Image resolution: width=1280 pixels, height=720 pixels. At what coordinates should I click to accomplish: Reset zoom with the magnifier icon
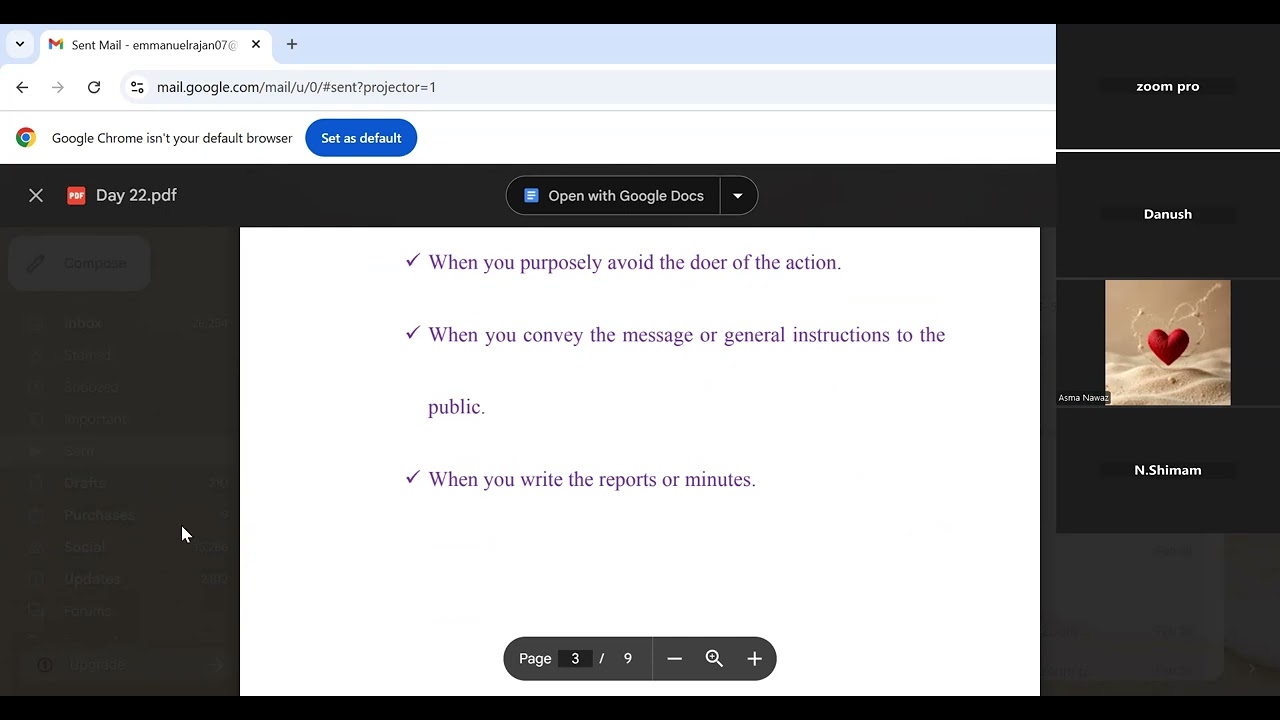tap(714, 658)
